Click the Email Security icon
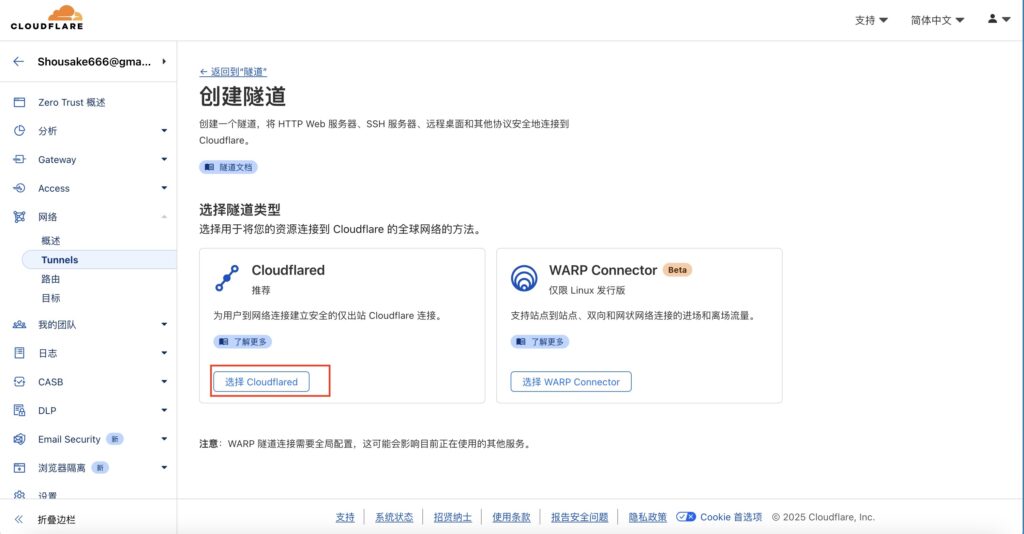1024x534 pixels. (20, 439)
